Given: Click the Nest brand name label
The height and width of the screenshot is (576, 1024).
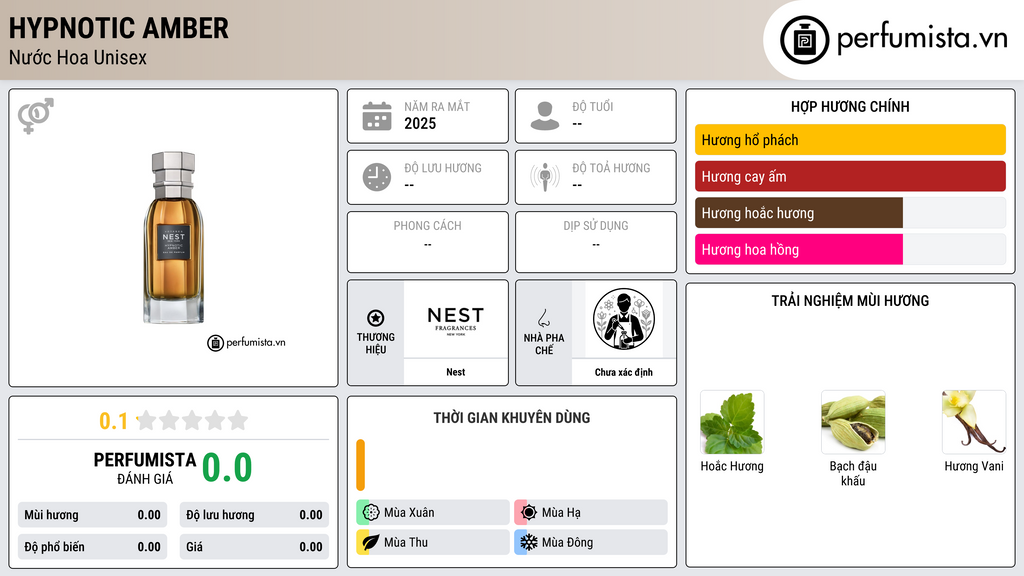Looking at the screenshot, I should tap(456, 372).
